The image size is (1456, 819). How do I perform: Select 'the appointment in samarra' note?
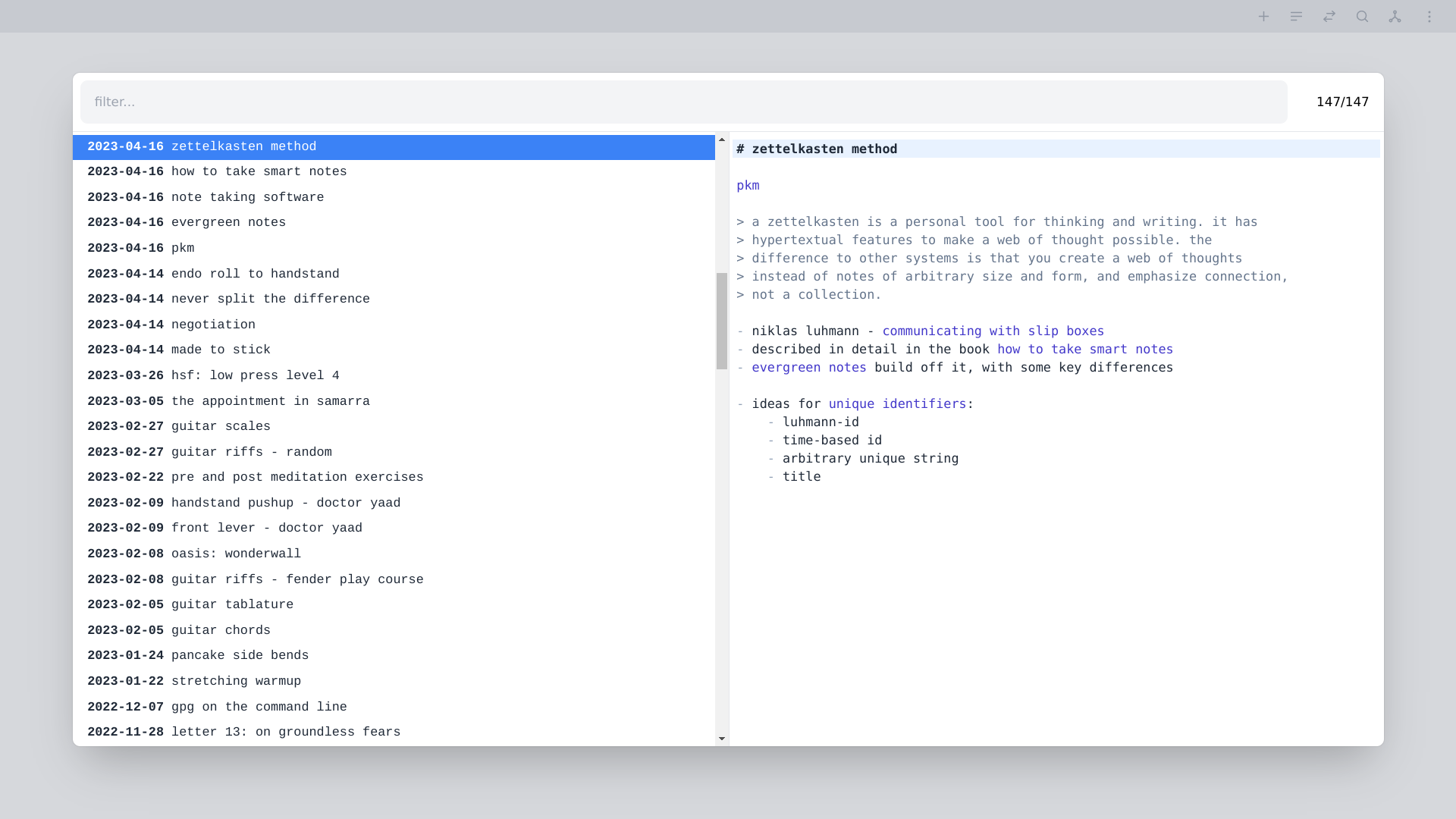point(394,402)
